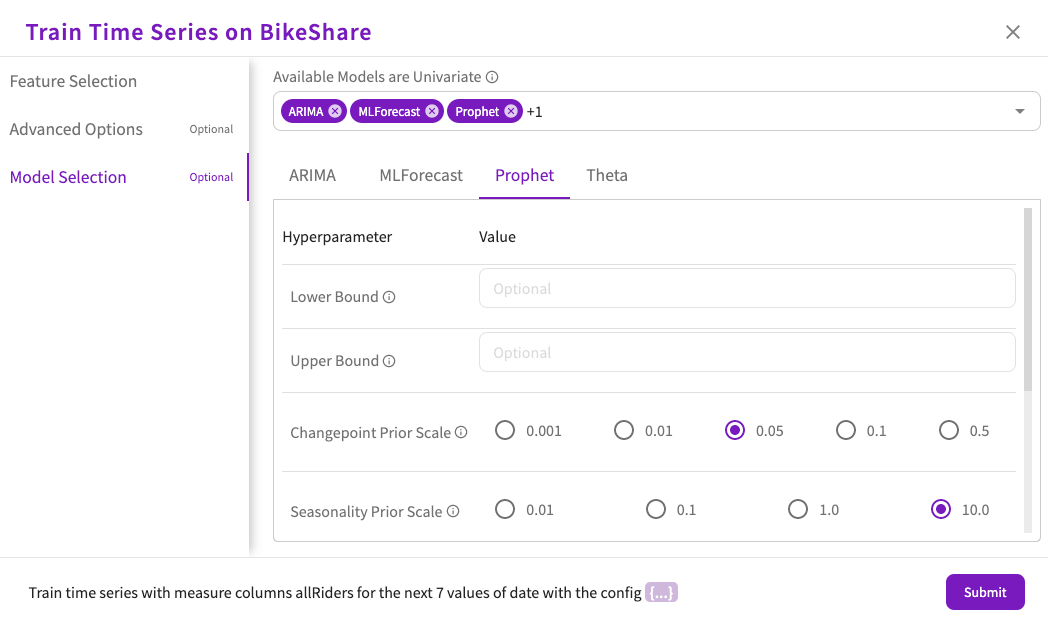Image resolution: width=1048 pixels, height=620 pixels.
Task: Select Changepoint Prior Scale 0.01
Action: point(624,430)
